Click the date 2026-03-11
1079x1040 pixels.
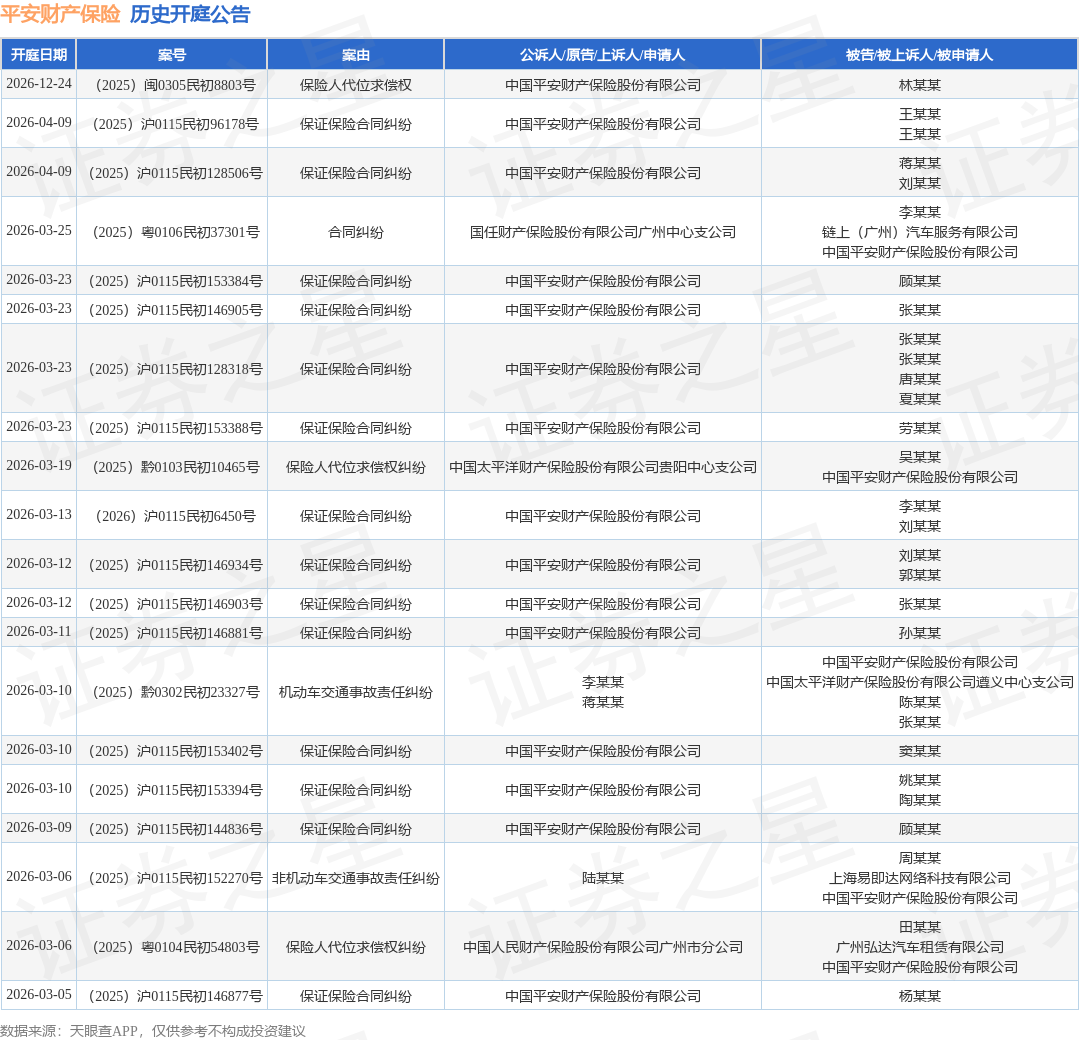tap(39, 632)
